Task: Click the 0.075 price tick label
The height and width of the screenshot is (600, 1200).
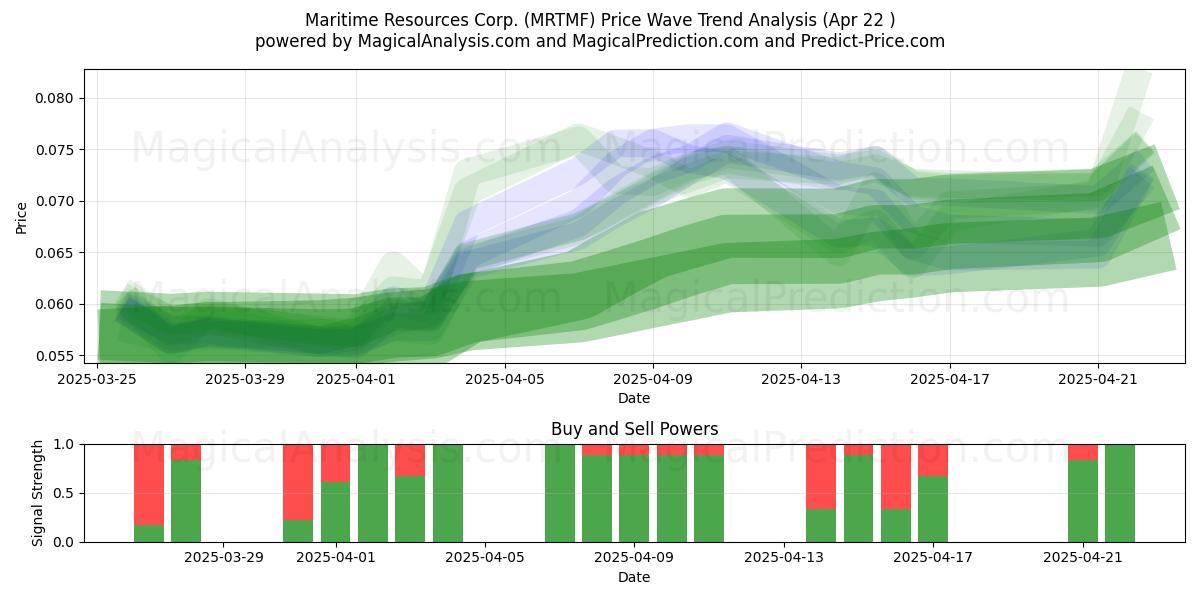Action: [56, 150]
